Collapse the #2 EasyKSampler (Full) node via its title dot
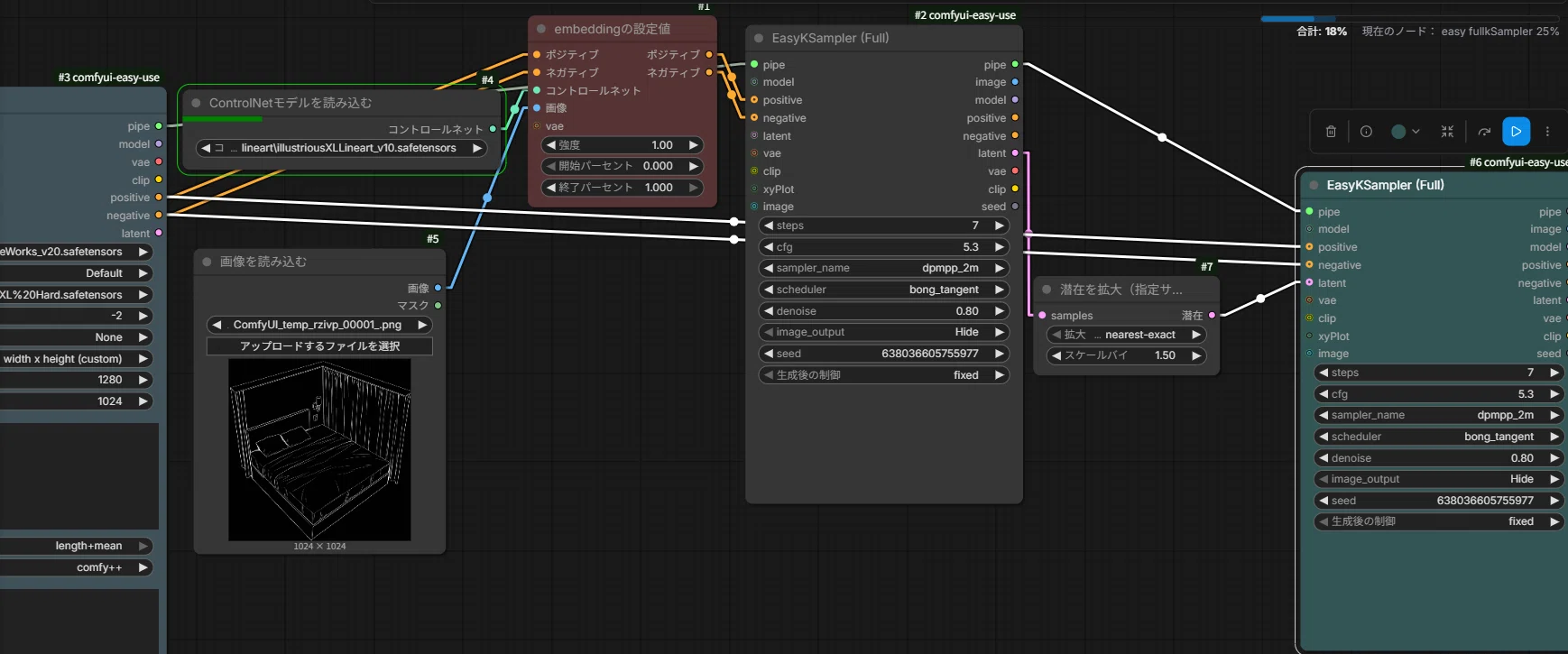1568x654 pixels. tap(759, 38)
